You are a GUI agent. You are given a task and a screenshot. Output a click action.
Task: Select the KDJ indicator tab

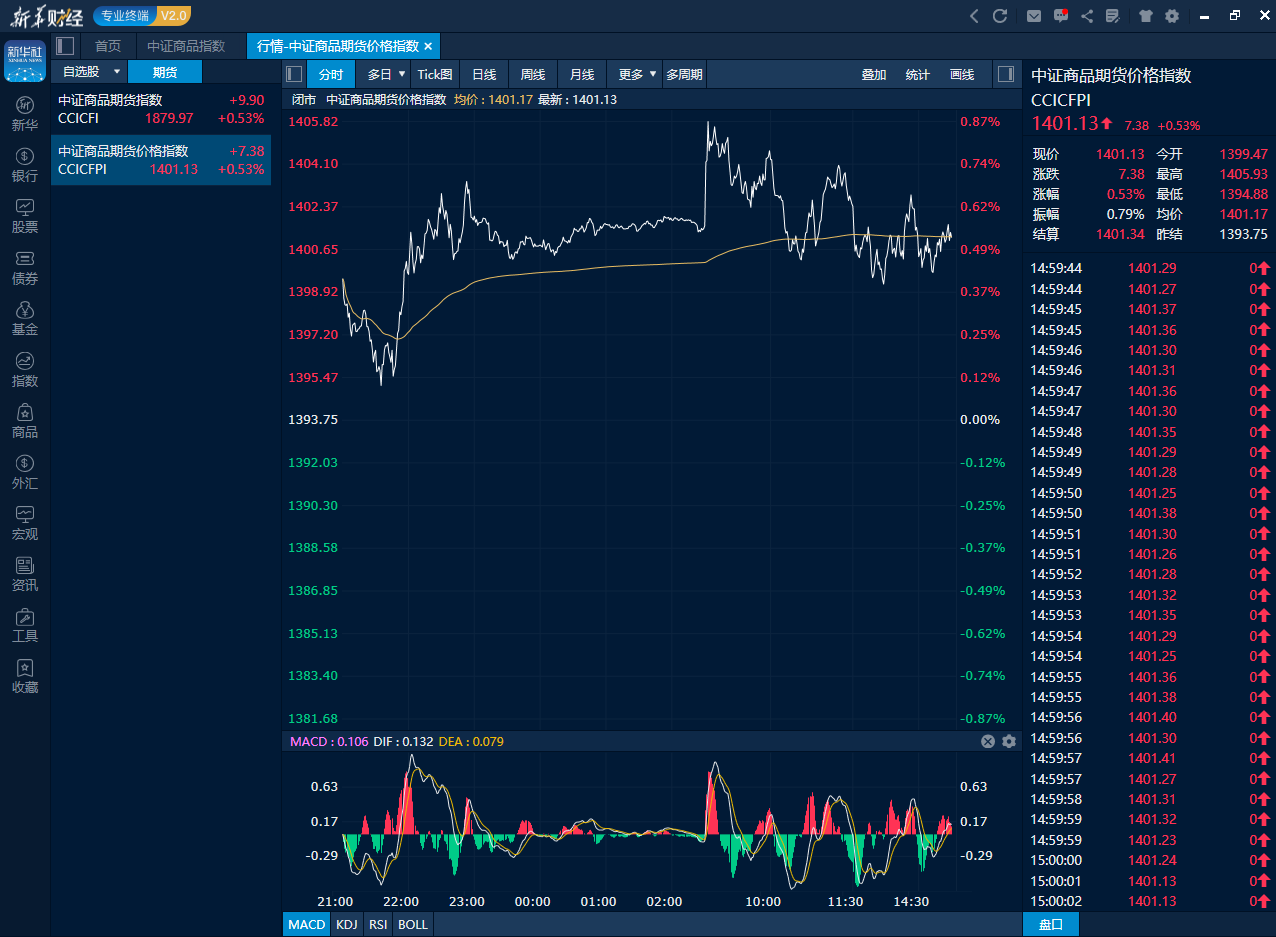(347, 924)
